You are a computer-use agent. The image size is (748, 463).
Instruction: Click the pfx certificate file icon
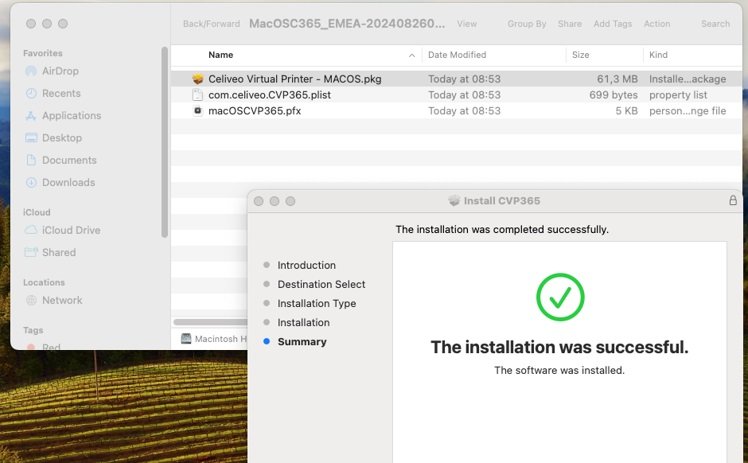tap(197, 111)
